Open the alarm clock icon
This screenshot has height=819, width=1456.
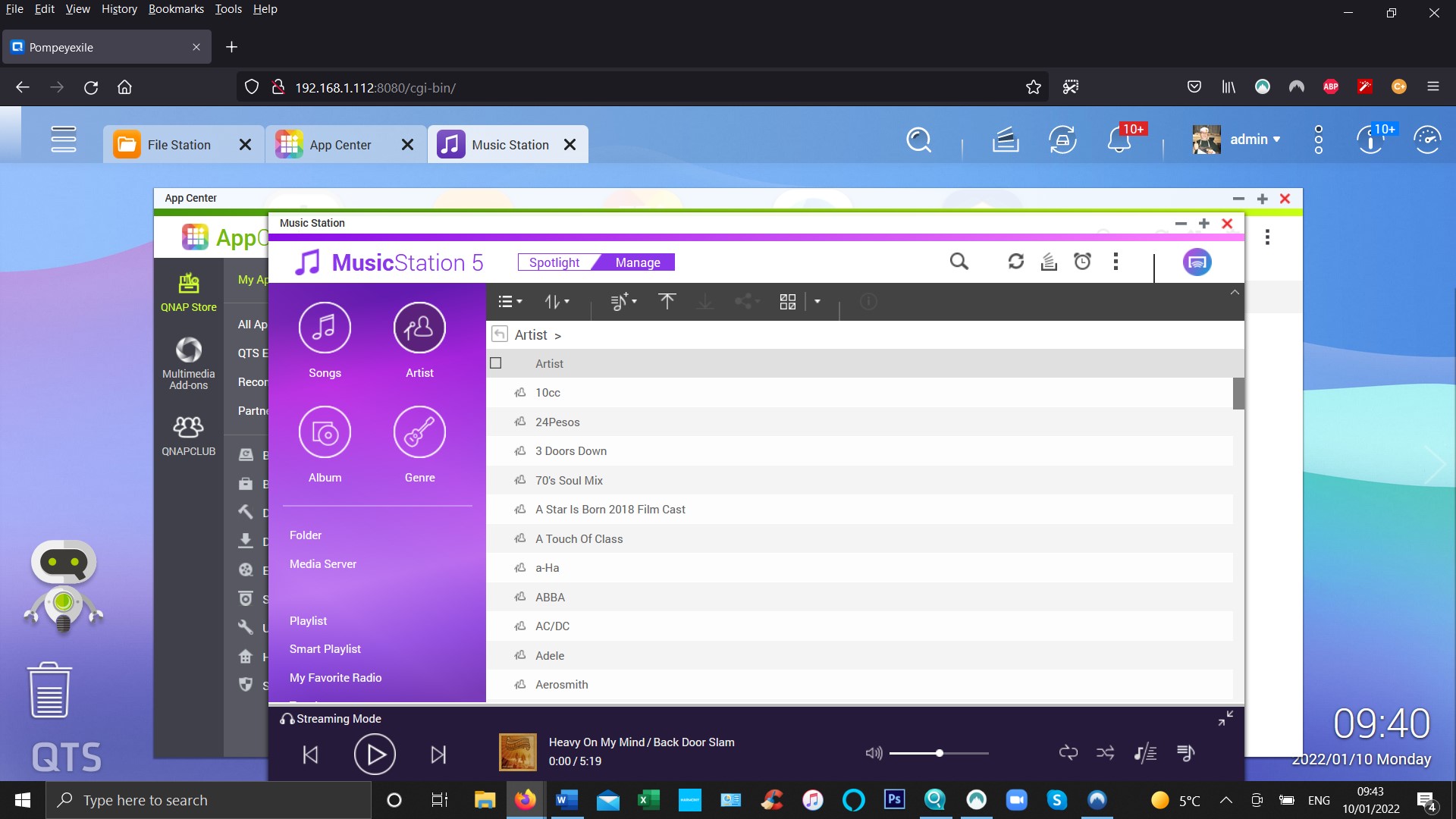1082,262
